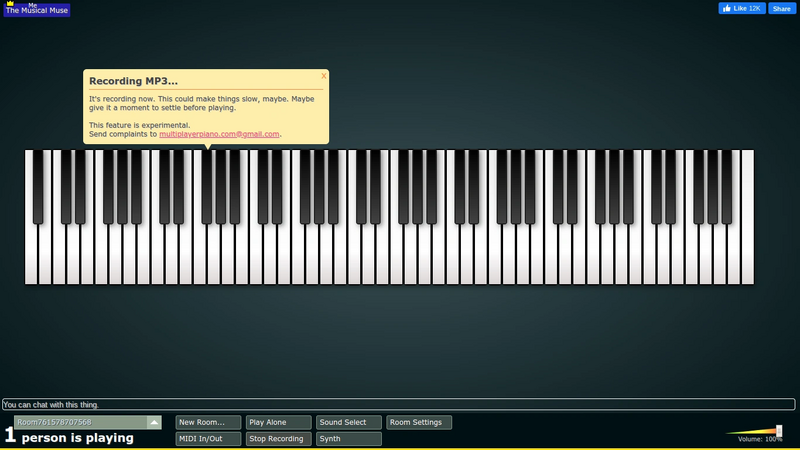Image resolution: width=800 pixels, height=450 pixels.
Task: Stop Recording the MP3
Action: tap(279, 439)
